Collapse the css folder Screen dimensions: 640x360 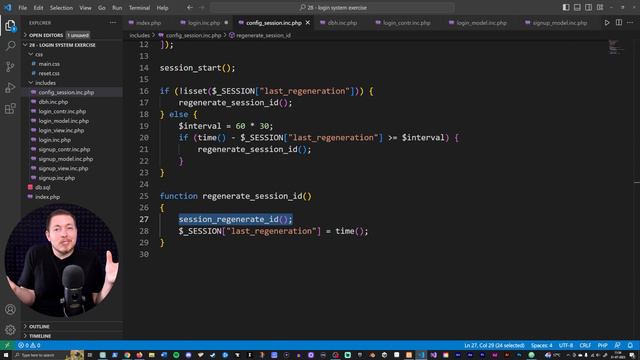[72, 54]
